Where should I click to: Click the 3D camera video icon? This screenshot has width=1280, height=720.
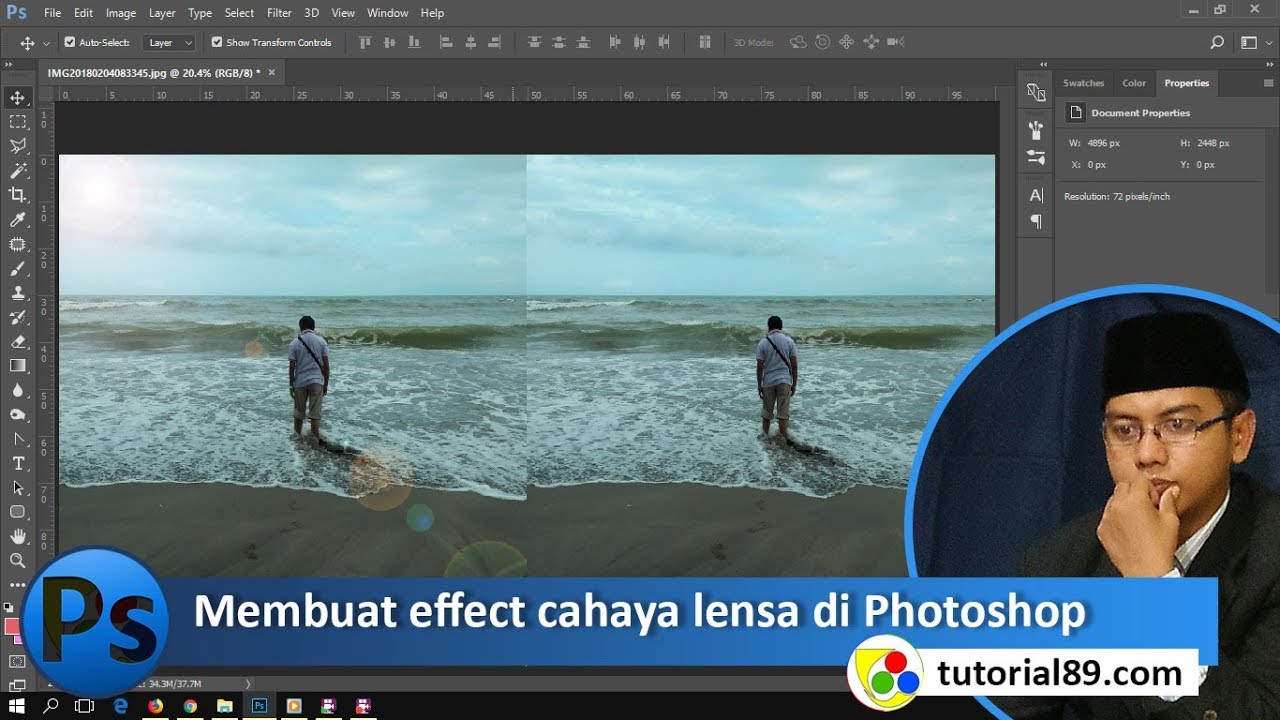(895, 42)
